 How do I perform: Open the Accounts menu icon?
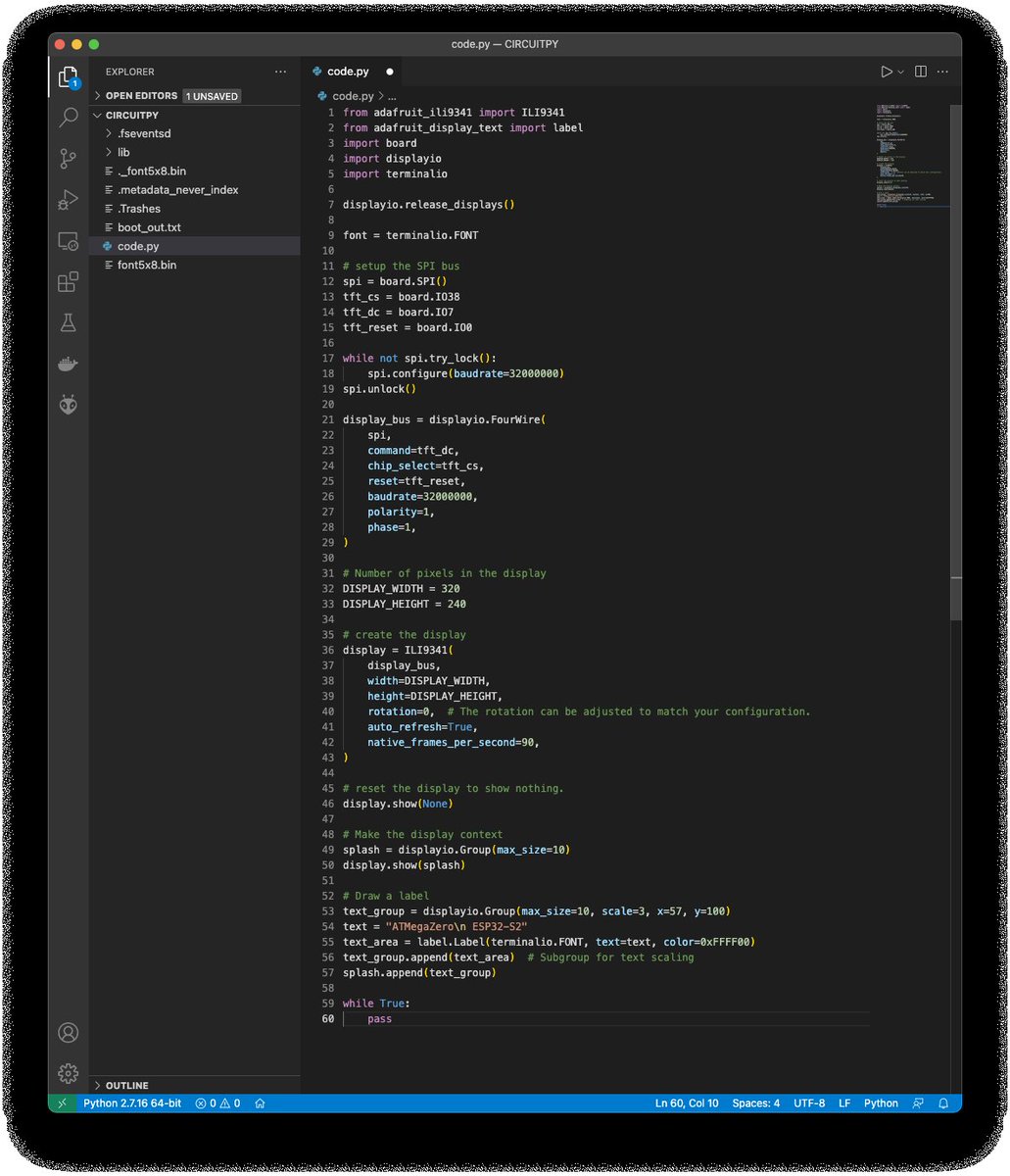pyautogui.click(x=68, y=1032)
